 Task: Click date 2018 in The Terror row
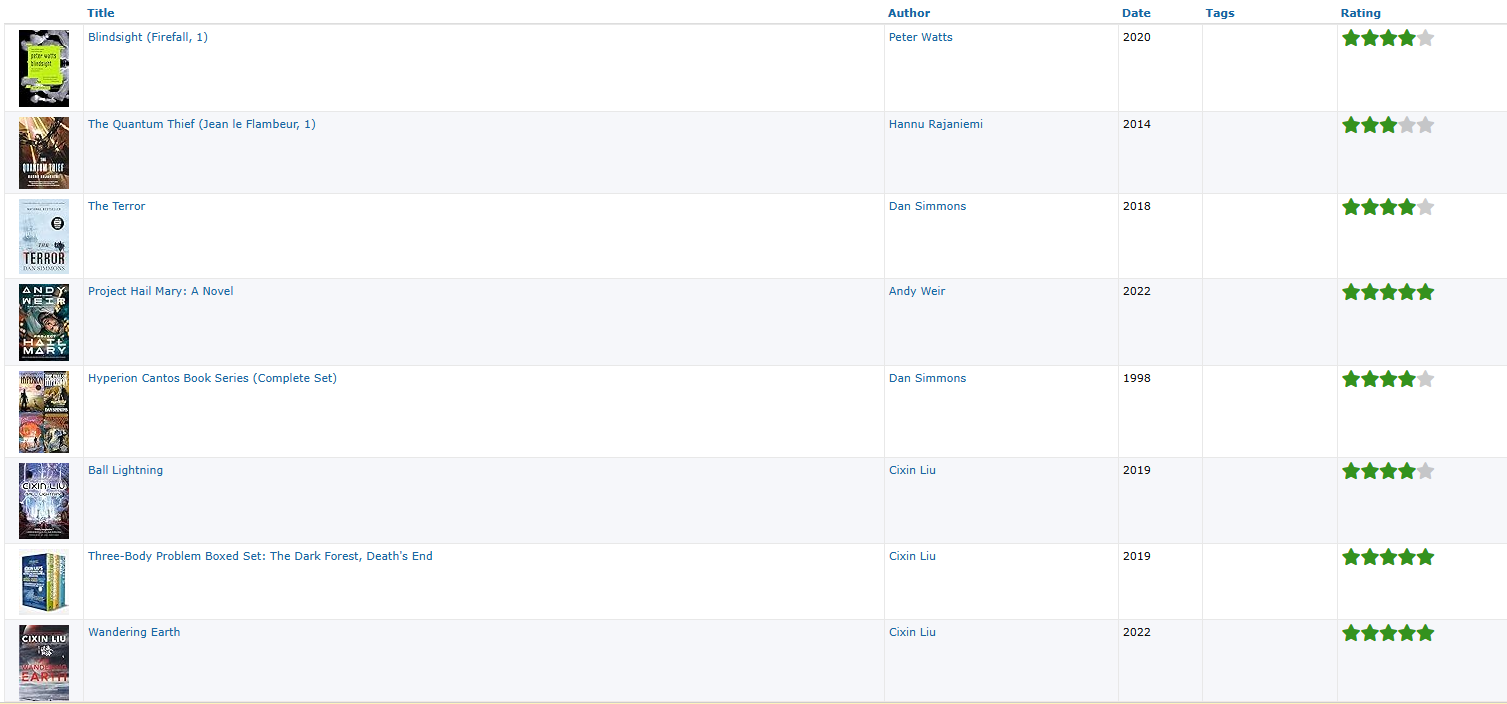pyautogui.click(x=1137, y=206)
